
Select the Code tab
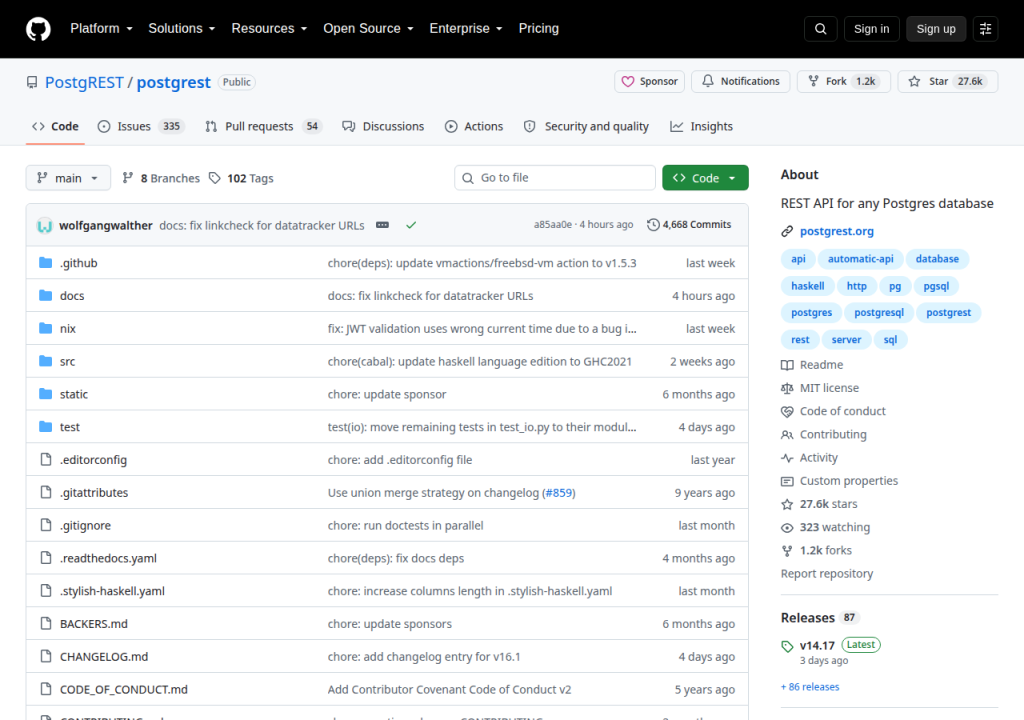(56, 126)
